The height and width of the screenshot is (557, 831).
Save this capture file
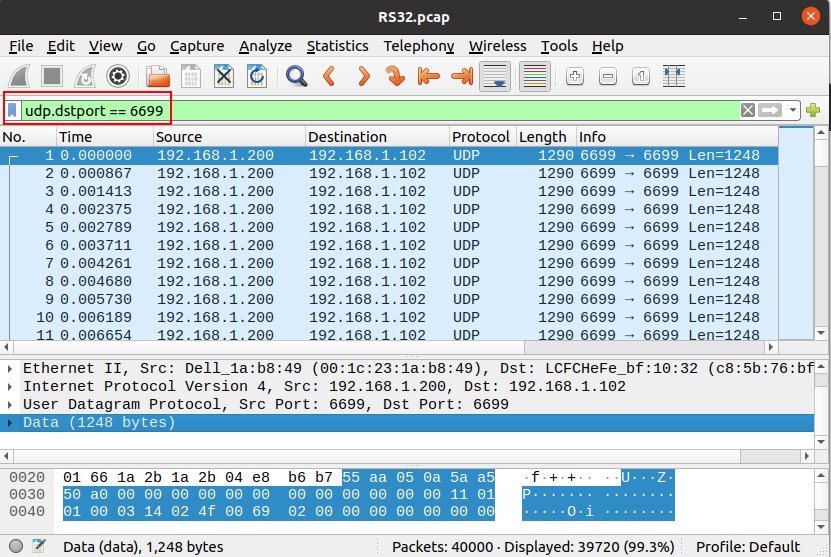191,76
